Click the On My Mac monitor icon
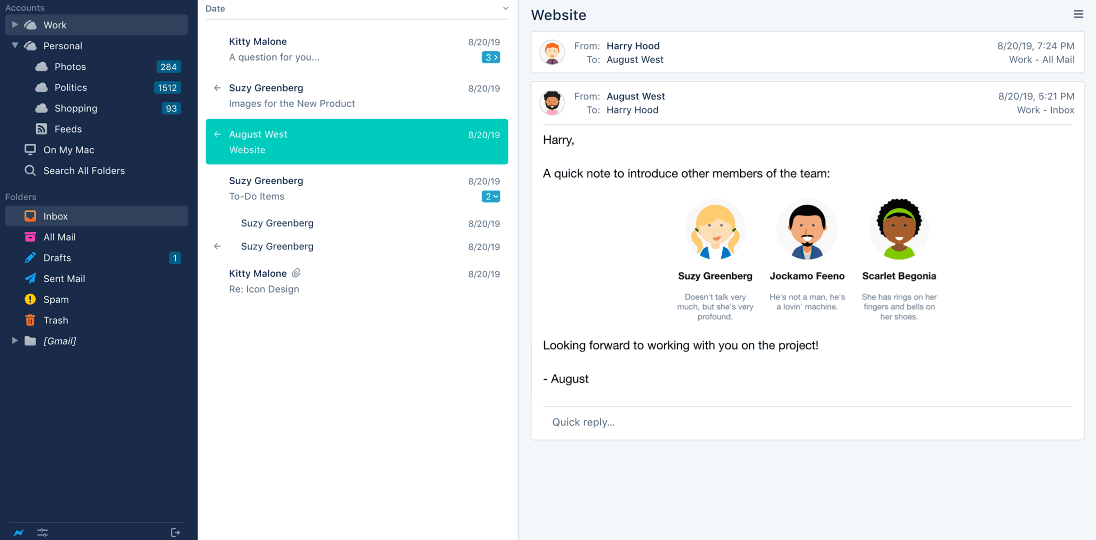Screen dimensions: 1096x540 [30, 149]
